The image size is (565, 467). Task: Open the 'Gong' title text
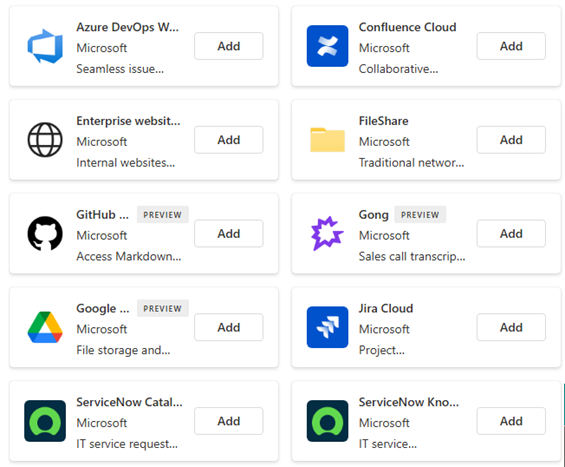(x=374, y=215)
